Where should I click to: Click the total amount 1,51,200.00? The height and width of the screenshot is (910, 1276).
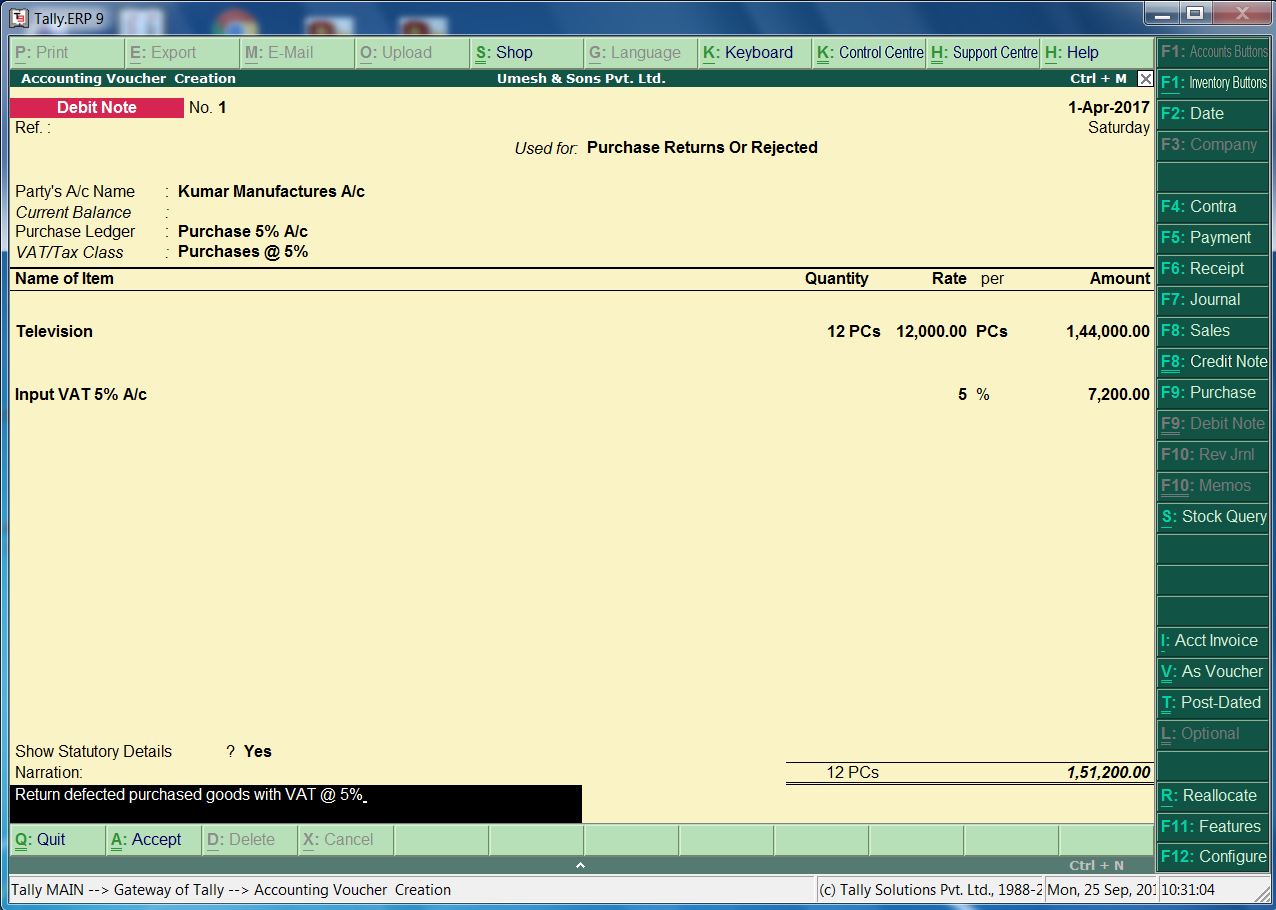coord(1109,773)
